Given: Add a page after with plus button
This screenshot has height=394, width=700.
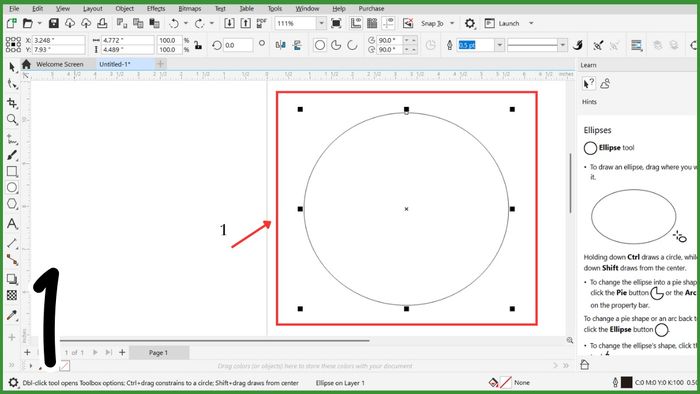Looking at the screenshot, I should [x=122, y=353].
